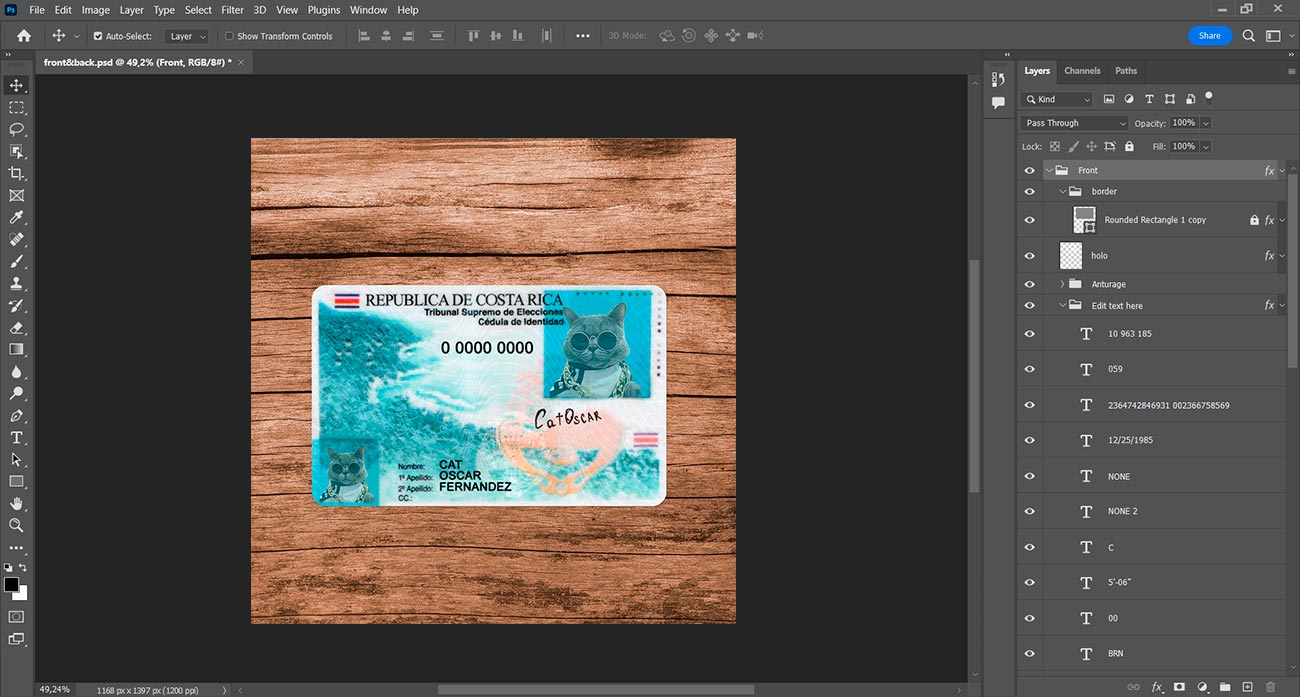Image resolution: width=1300 pixels, height=697 pixels.
Task: Select the Object Selection tool
Action: (x=16, y=151)
